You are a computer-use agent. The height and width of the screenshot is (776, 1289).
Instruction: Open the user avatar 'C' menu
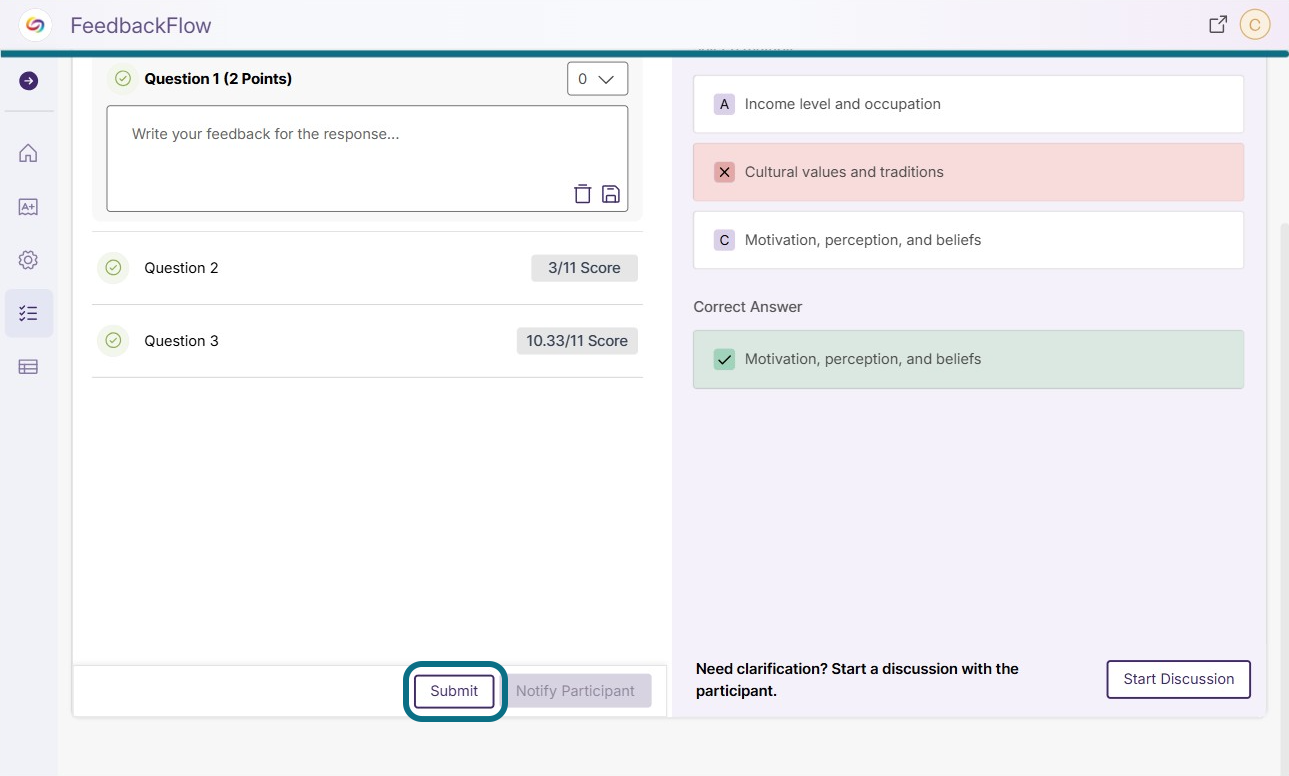pyautogui.click(x=1255, y=25)
